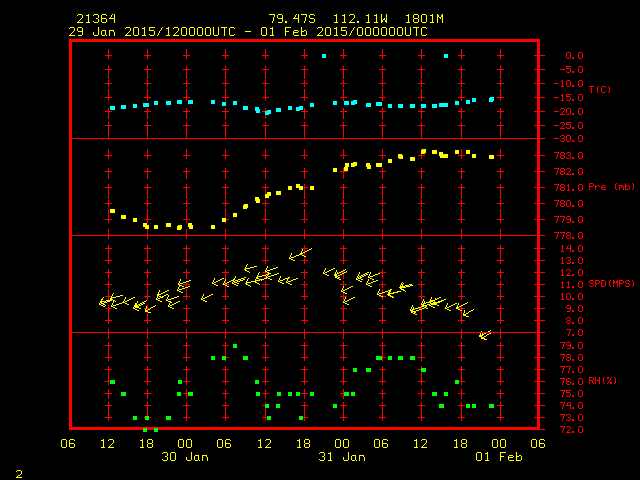Image resolution: width=640 pixels, height=480 pixels.
Task: Click the start timestamp 29 Jan 2015/120000UTC
Action: click(152, 32)
